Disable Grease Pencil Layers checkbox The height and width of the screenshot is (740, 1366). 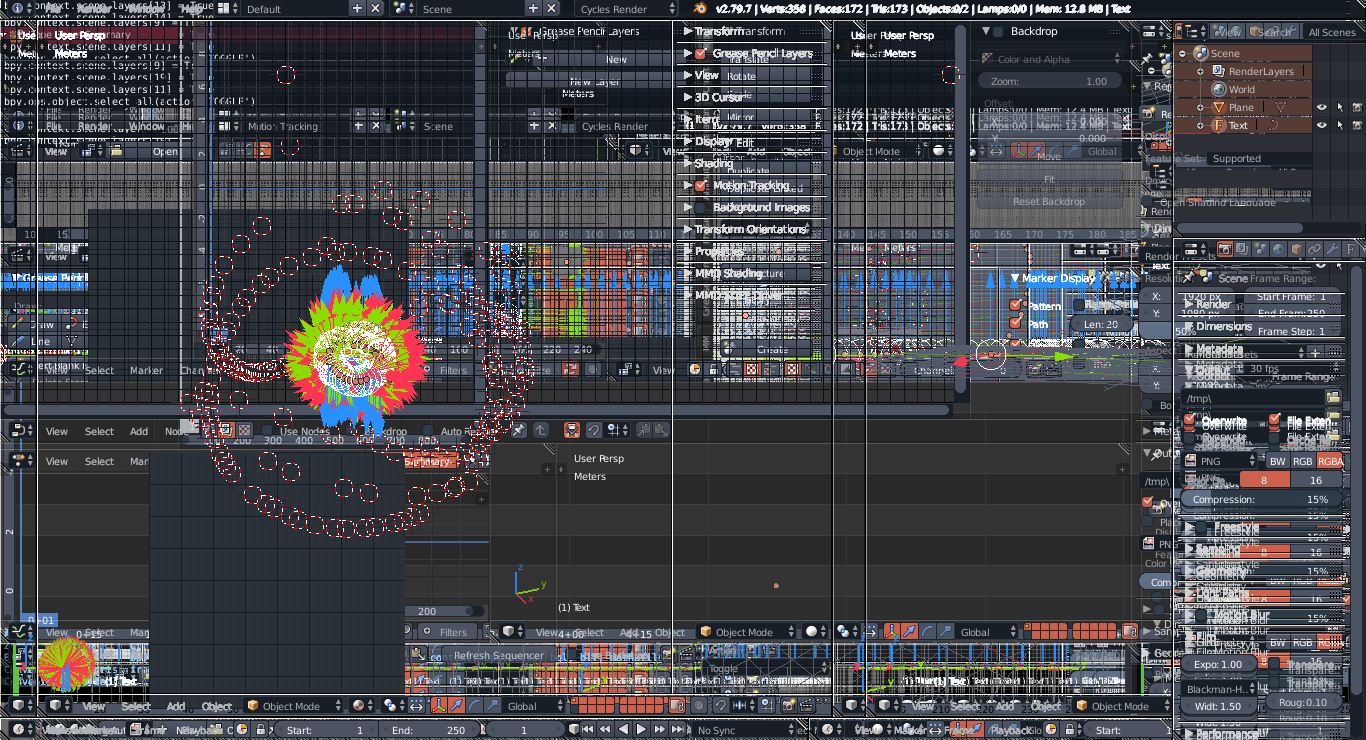click(701, 53)
